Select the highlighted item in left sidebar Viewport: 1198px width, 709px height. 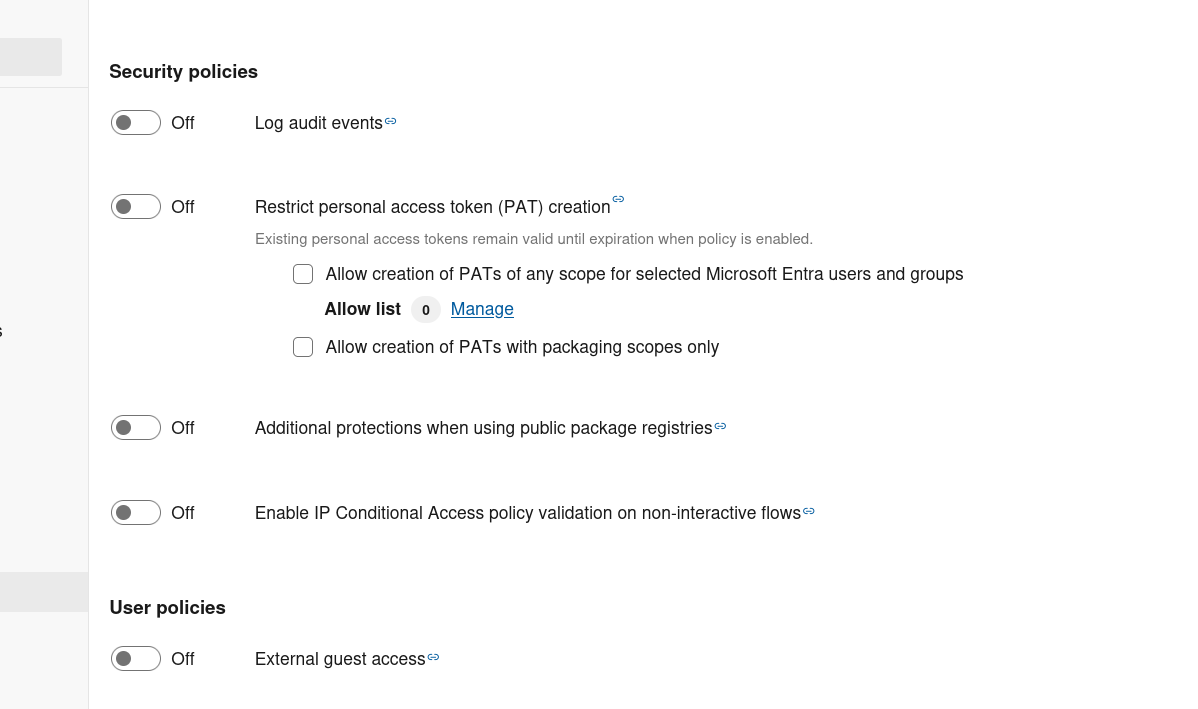tap(44, 592)
